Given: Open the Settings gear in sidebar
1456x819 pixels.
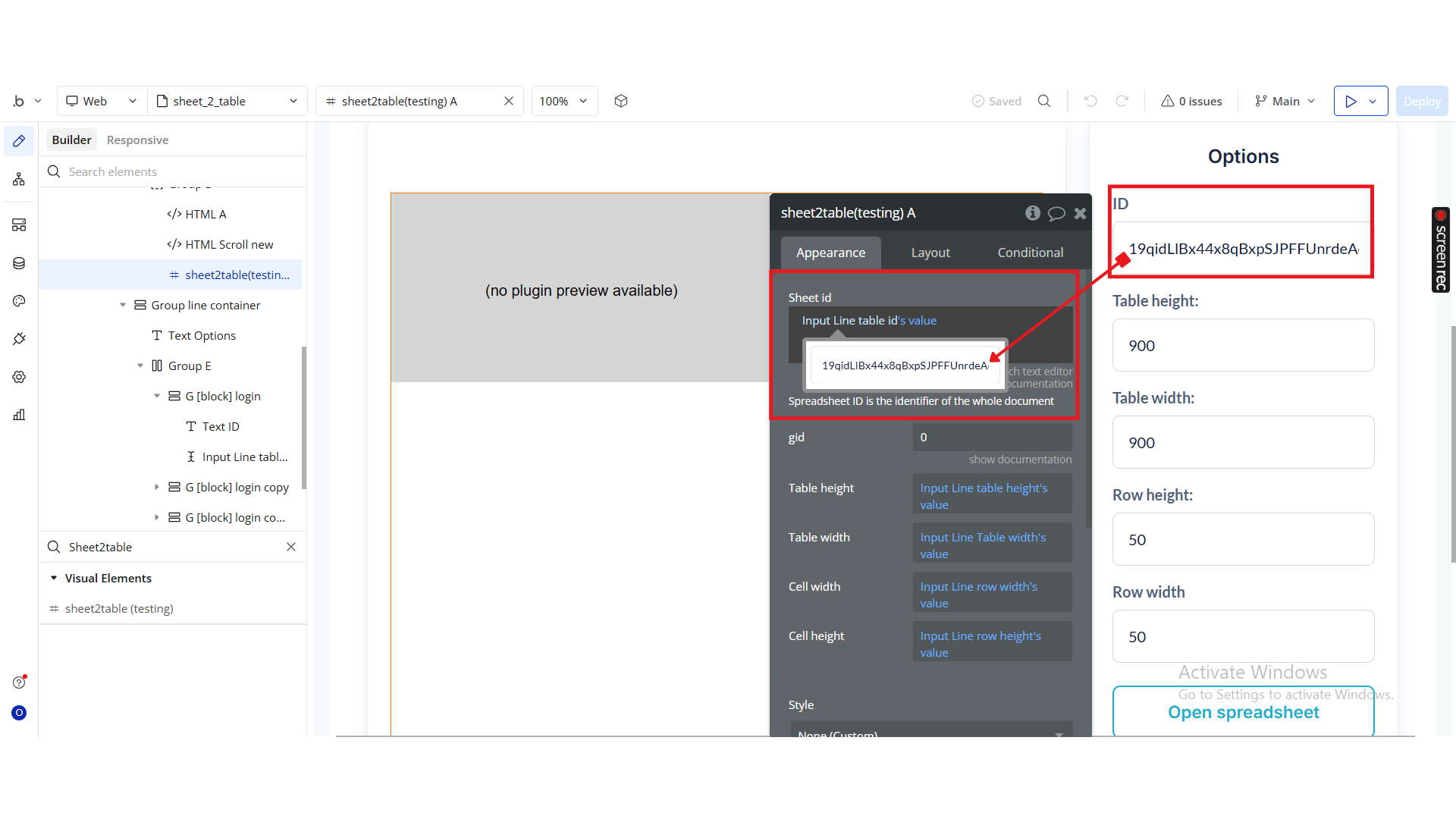Looking at the screenshot, I should pos(19,377).
